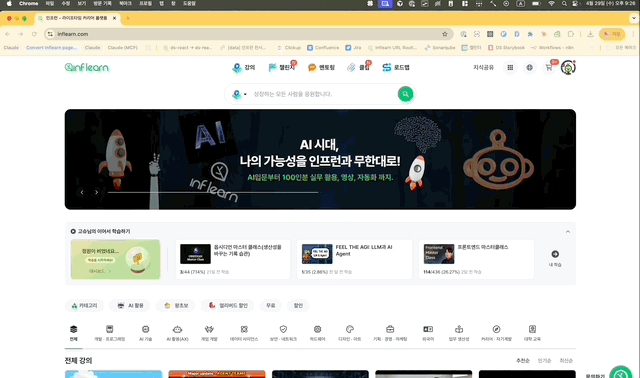Collapse the continue-learning section chevron

pos(568,231)
